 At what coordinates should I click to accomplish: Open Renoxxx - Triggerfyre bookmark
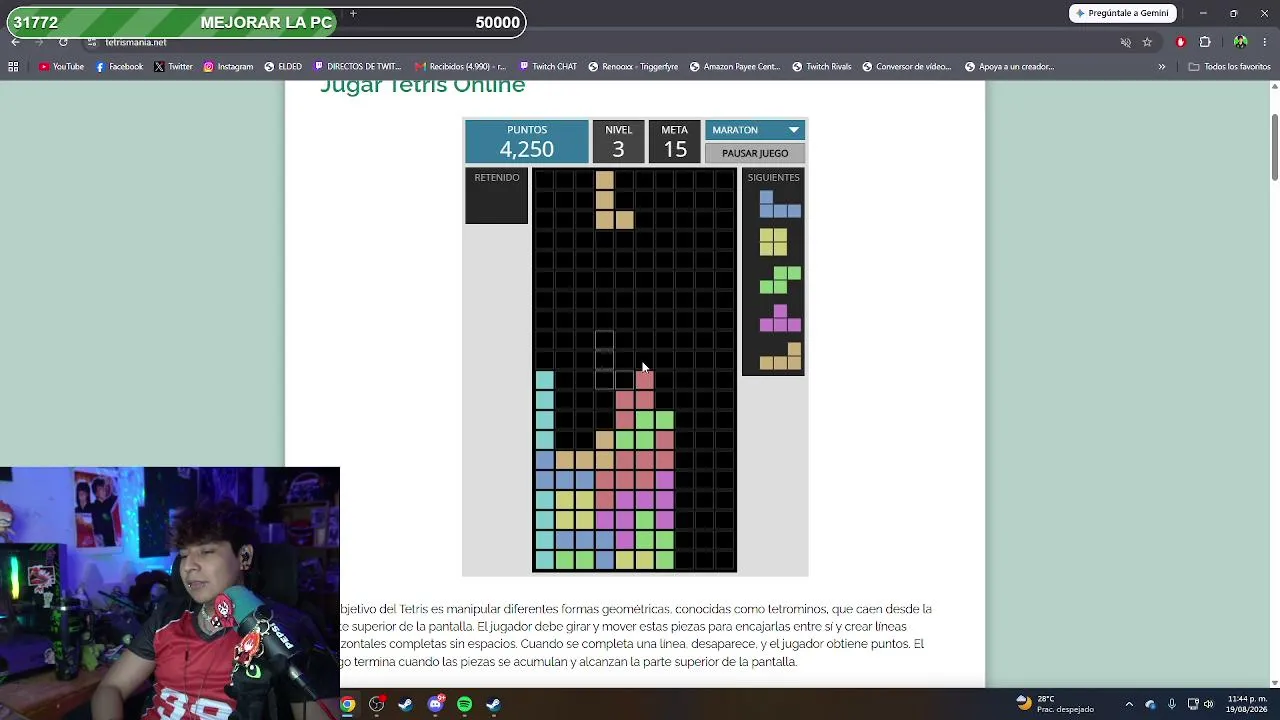(x=633, y=67)
